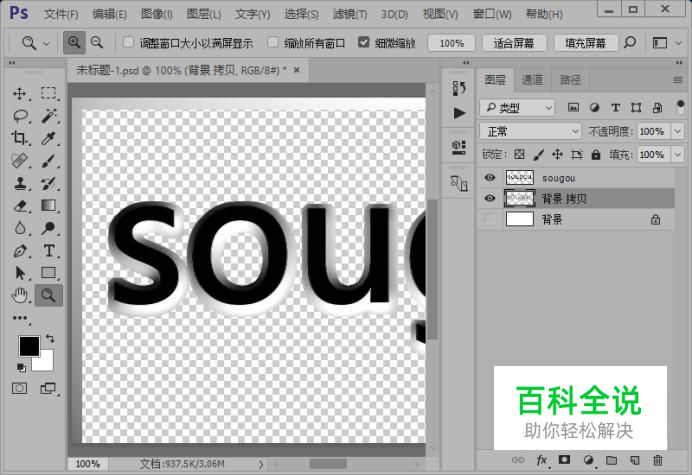The height and width of the screenshot is (475, 692).
Task: Enable 调整窗口大小以满屏显示 checkbox
Action: pos(128,42)
